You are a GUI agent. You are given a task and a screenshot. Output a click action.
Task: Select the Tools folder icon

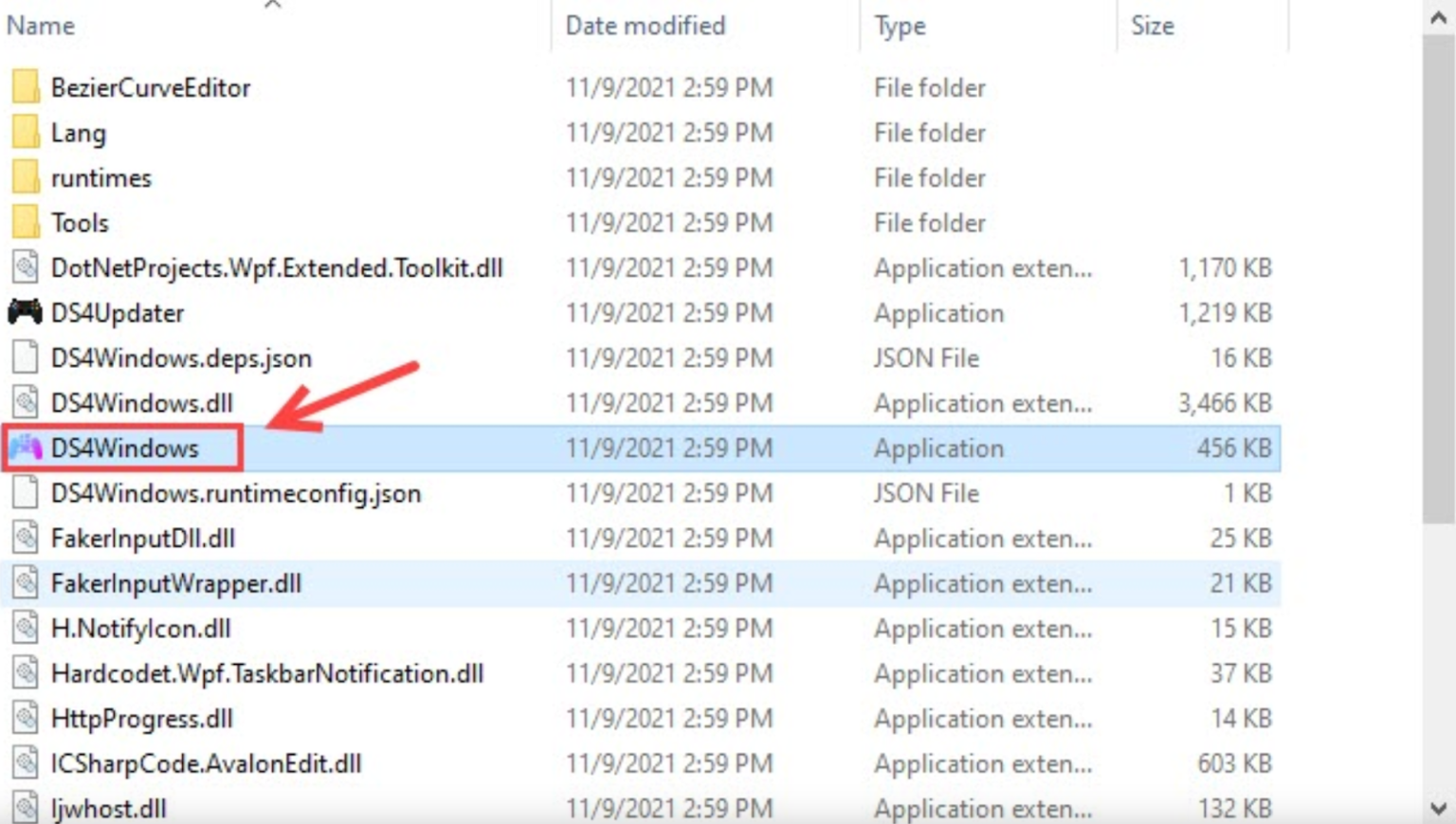click(26, 223)
